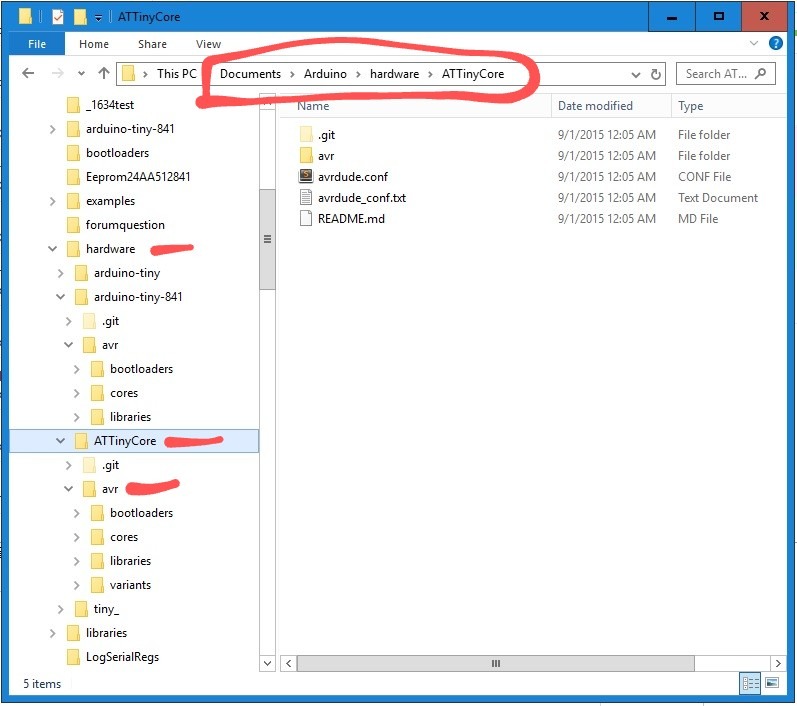Select Eeprom24AA512841 folder in tree
The height and width of the screenshot is (706, 797).
(x=138, y=177)
